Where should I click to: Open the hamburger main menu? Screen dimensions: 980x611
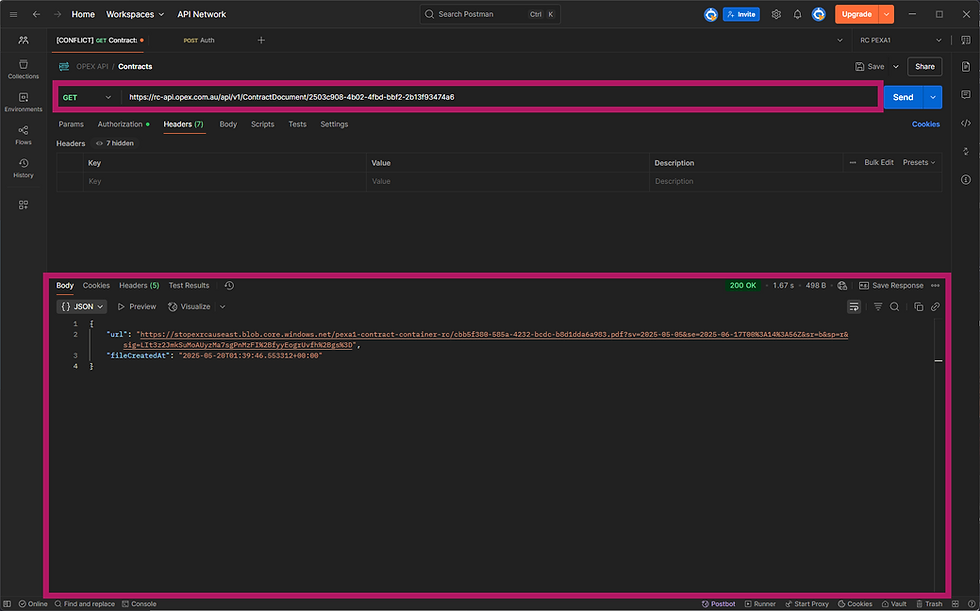click(x=13, y=14)
